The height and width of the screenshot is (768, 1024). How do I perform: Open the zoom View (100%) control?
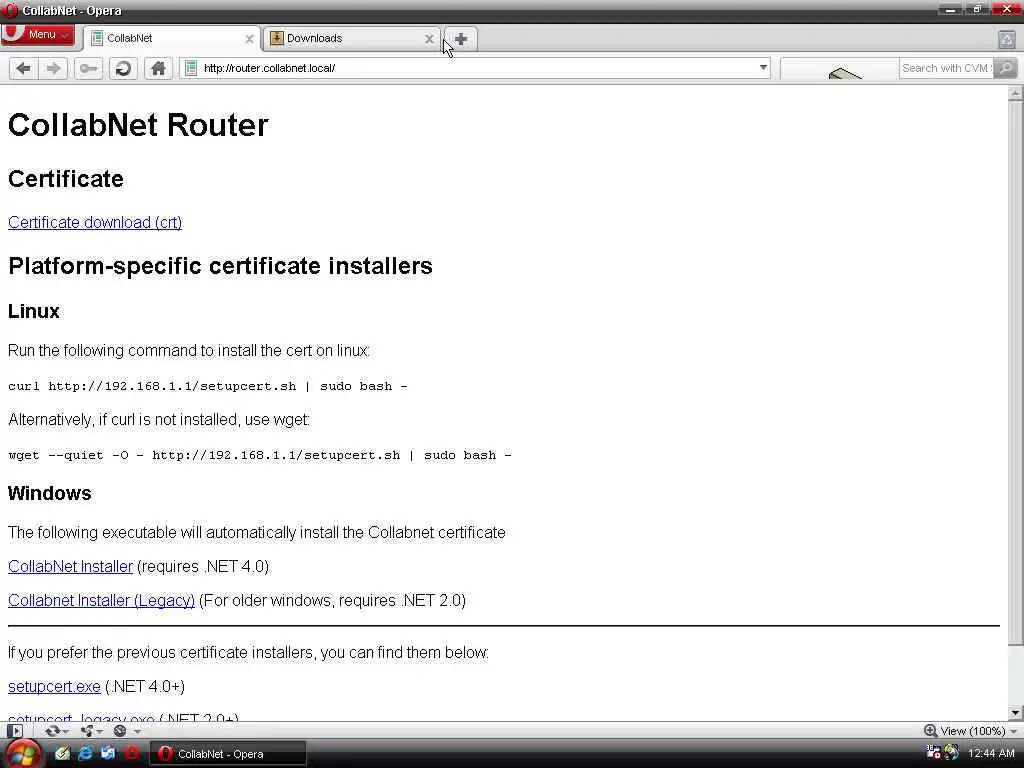[x=971, y=731]
